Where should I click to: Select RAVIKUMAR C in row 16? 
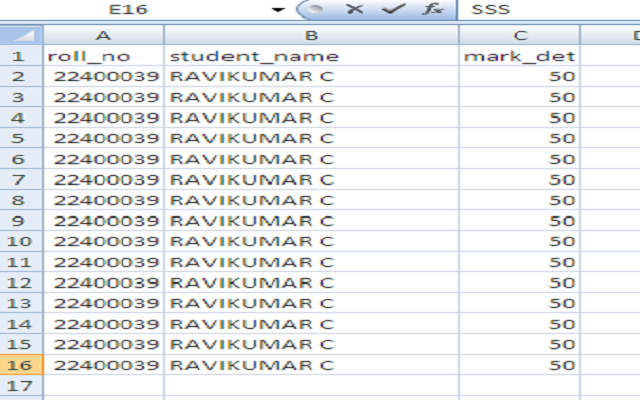pos(311,365)
